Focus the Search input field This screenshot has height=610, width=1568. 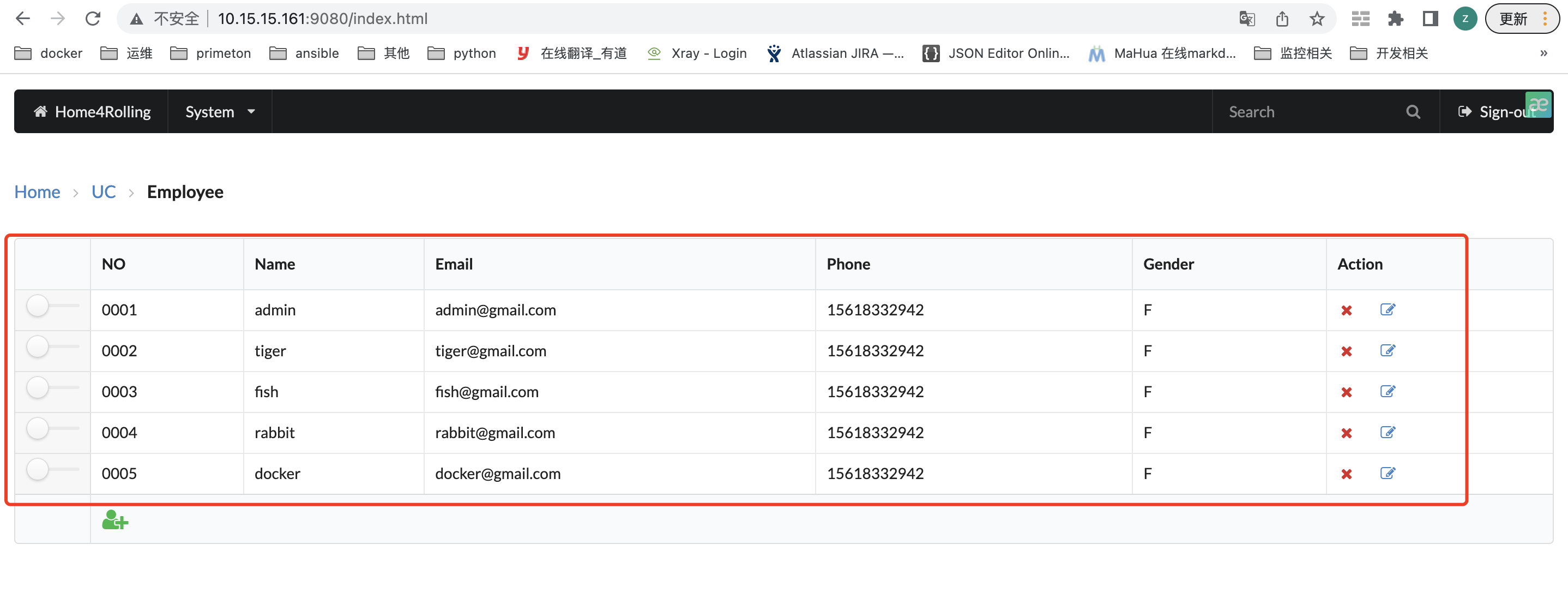click(1308, 111)
